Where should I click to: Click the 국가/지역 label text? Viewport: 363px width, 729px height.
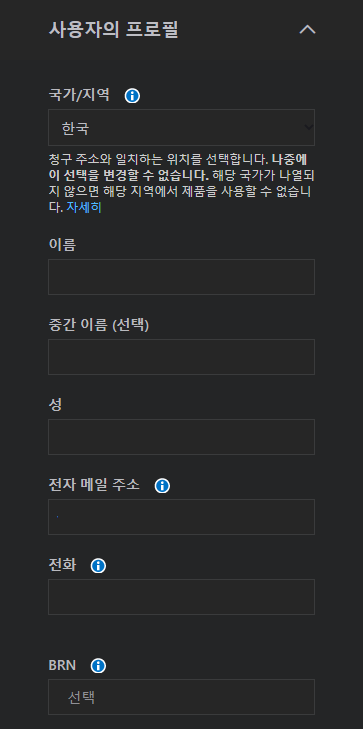click(79, 95)
